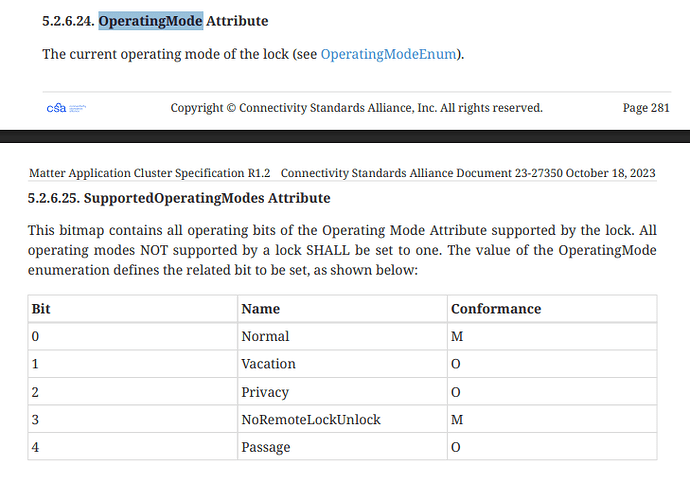Image resolution: width=690 pixels, height=482 pixels.
Task: Select the Bit column header
Action: [x=41, y=309]
